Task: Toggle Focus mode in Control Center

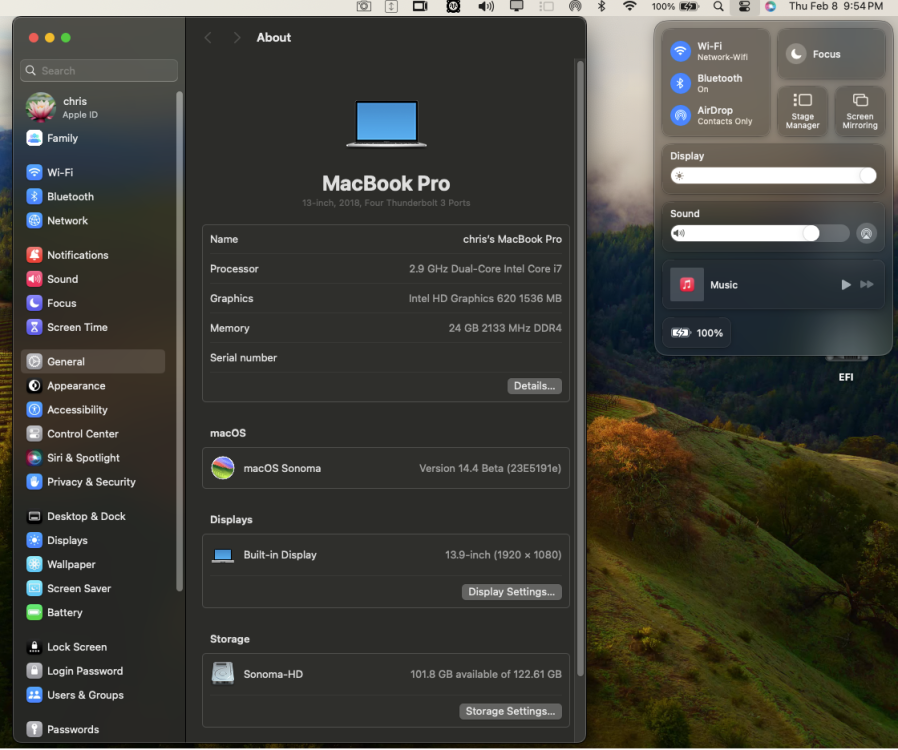Action: click(830, 54)
